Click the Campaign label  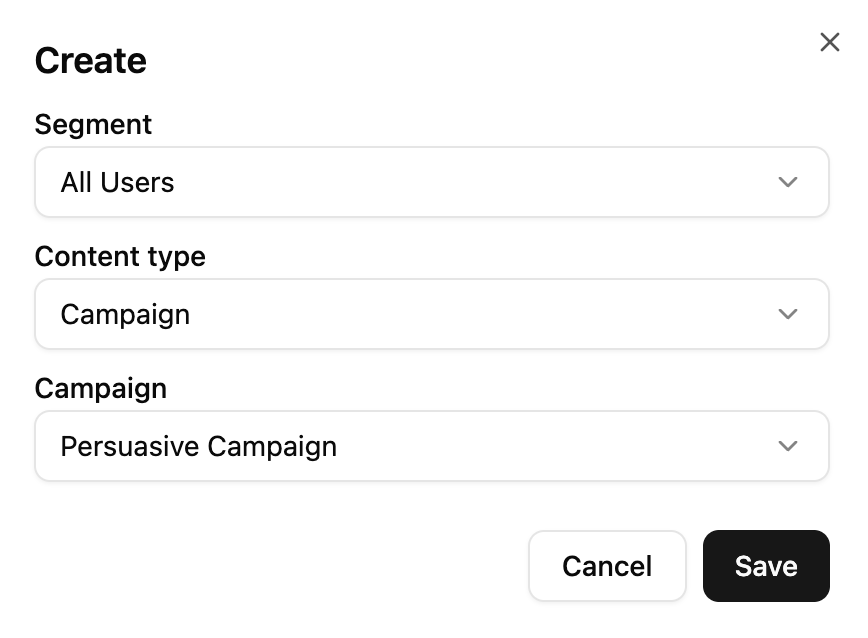(x=101, y=388)
